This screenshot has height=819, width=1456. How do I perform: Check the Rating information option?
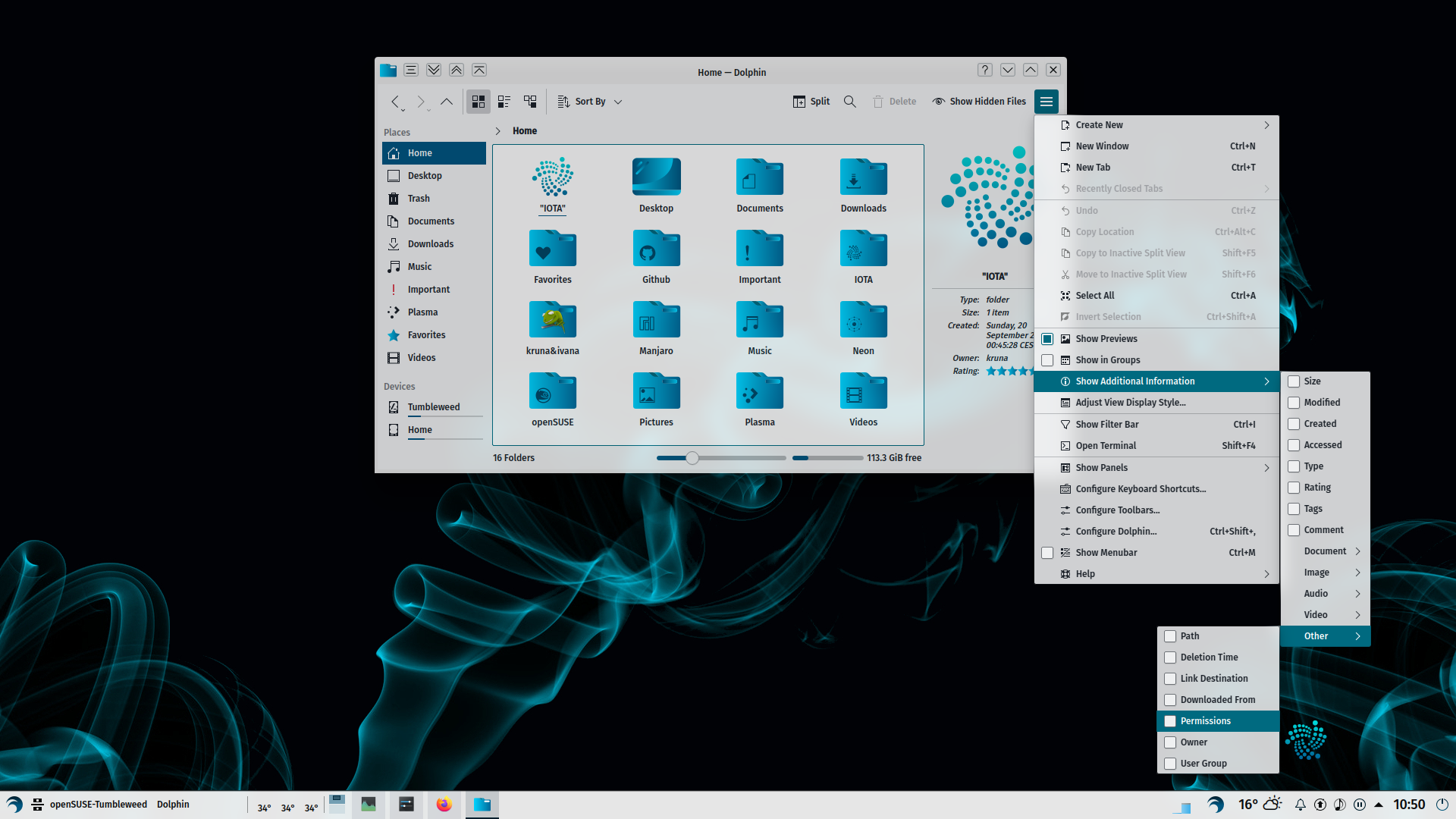tap(1294, 488)
